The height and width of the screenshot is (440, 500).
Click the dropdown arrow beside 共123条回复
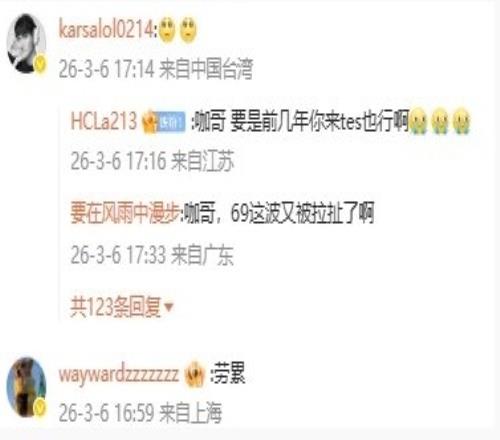click(x=169, y=307)
